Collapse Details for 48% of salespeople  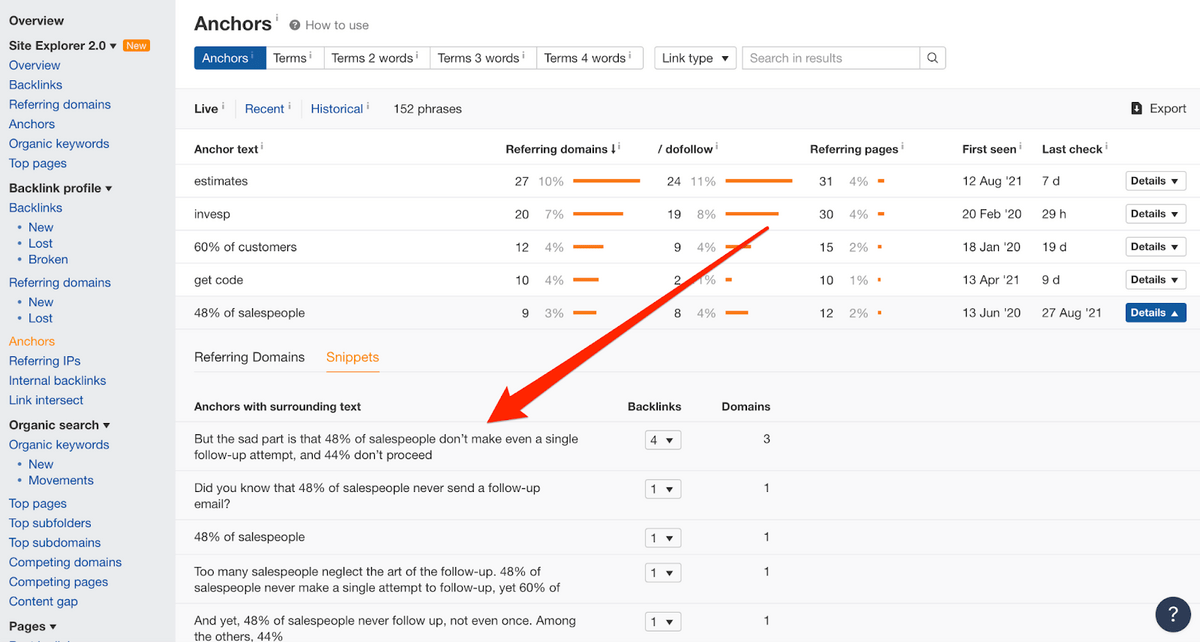click(x=1155, y=313)
